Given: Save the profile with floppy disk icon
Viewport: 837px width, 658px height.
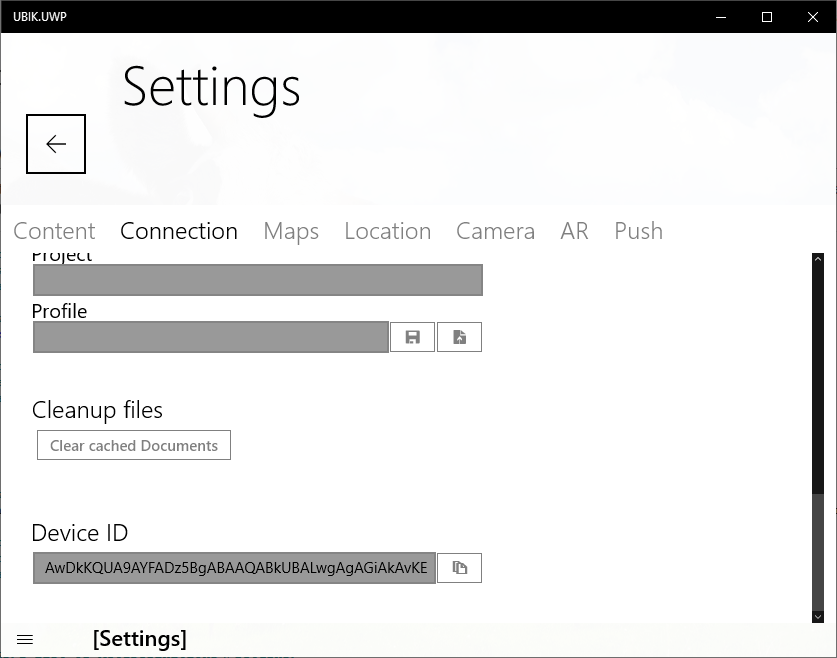Looking at the screenshot, I should click(412, 338).
